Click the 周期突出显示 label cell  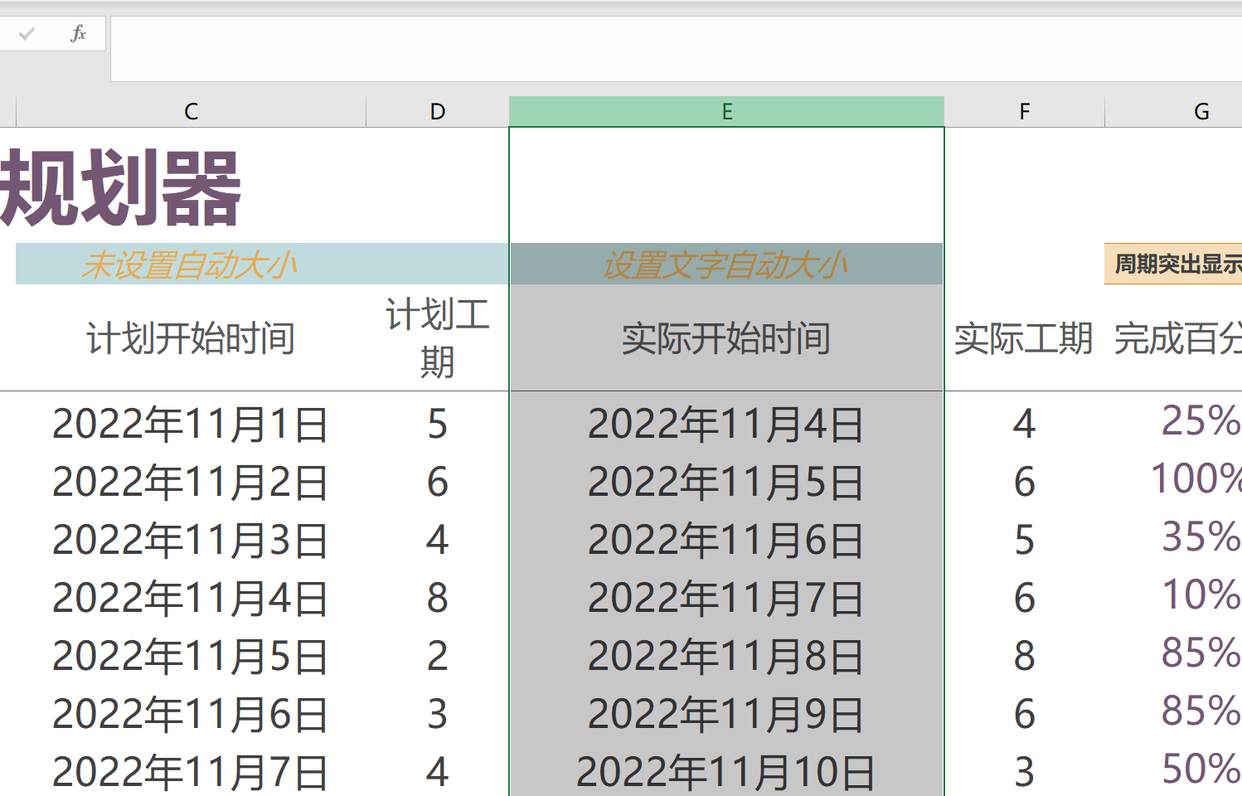(x=1173, y=264)
